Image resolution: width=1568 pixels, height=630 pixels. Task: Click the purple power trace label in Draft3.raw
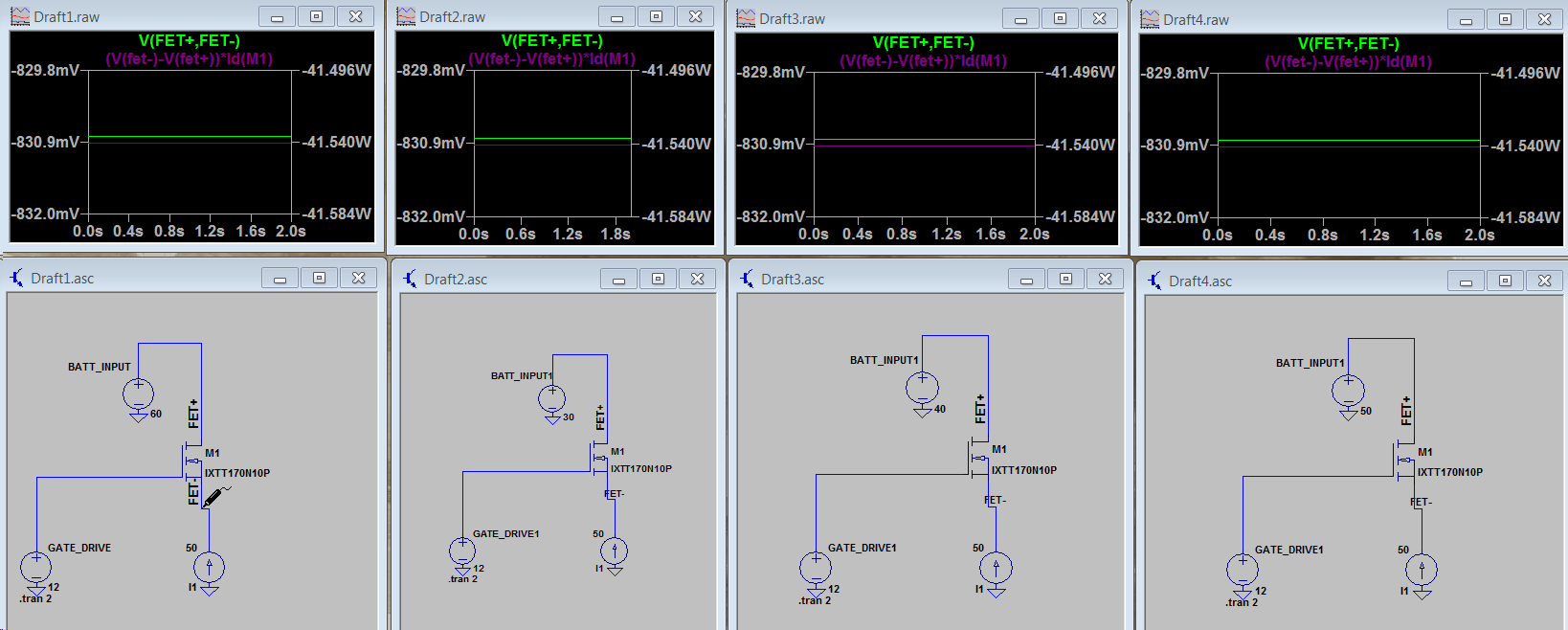pos(923,61)
